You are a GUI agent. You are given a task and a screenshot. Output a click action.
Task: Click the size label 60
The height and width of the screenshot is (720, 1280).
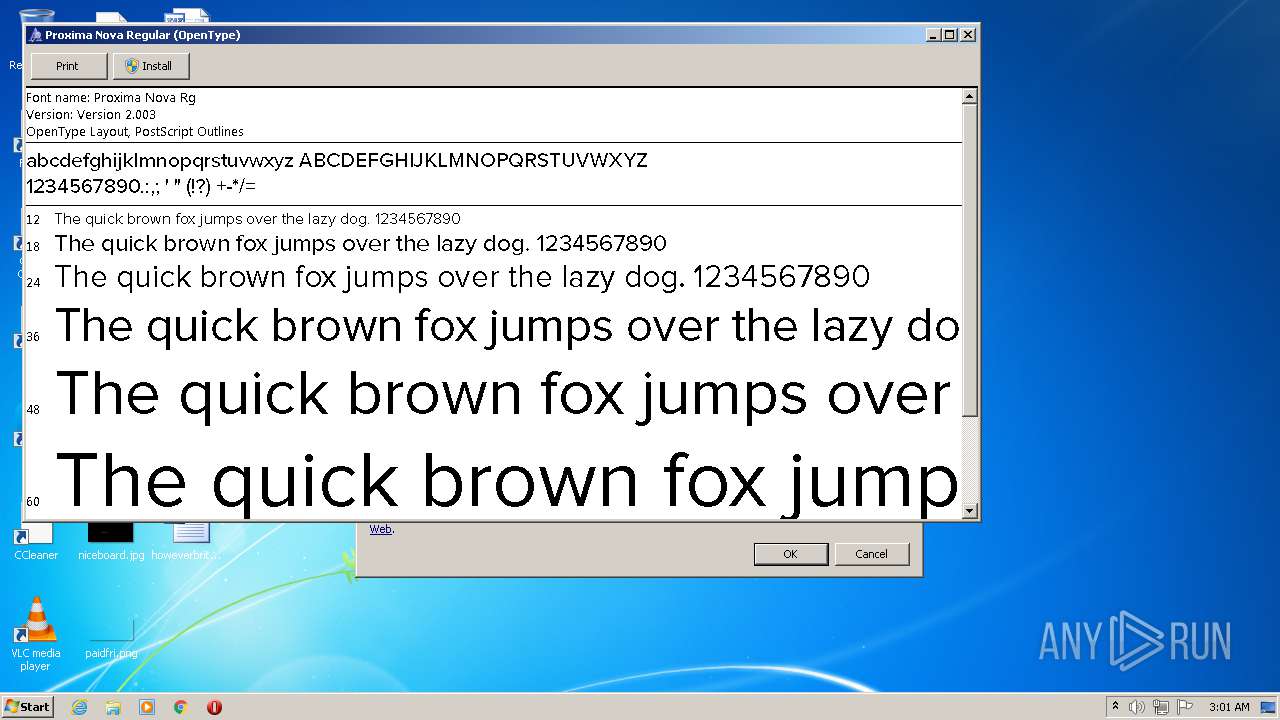(x=33, y=502)
